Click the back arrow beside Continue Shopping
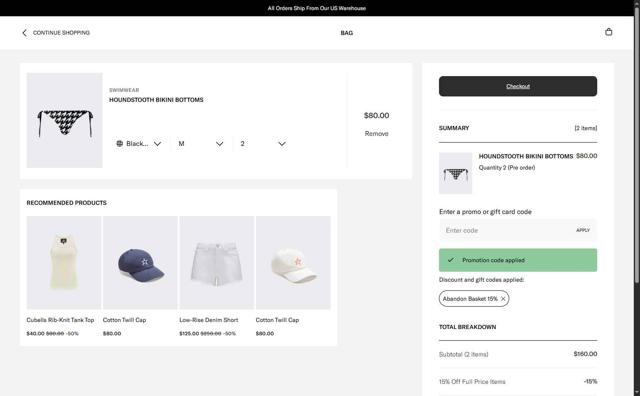The height and width of the screenshot is (396, 640). [x=24, y=33]
